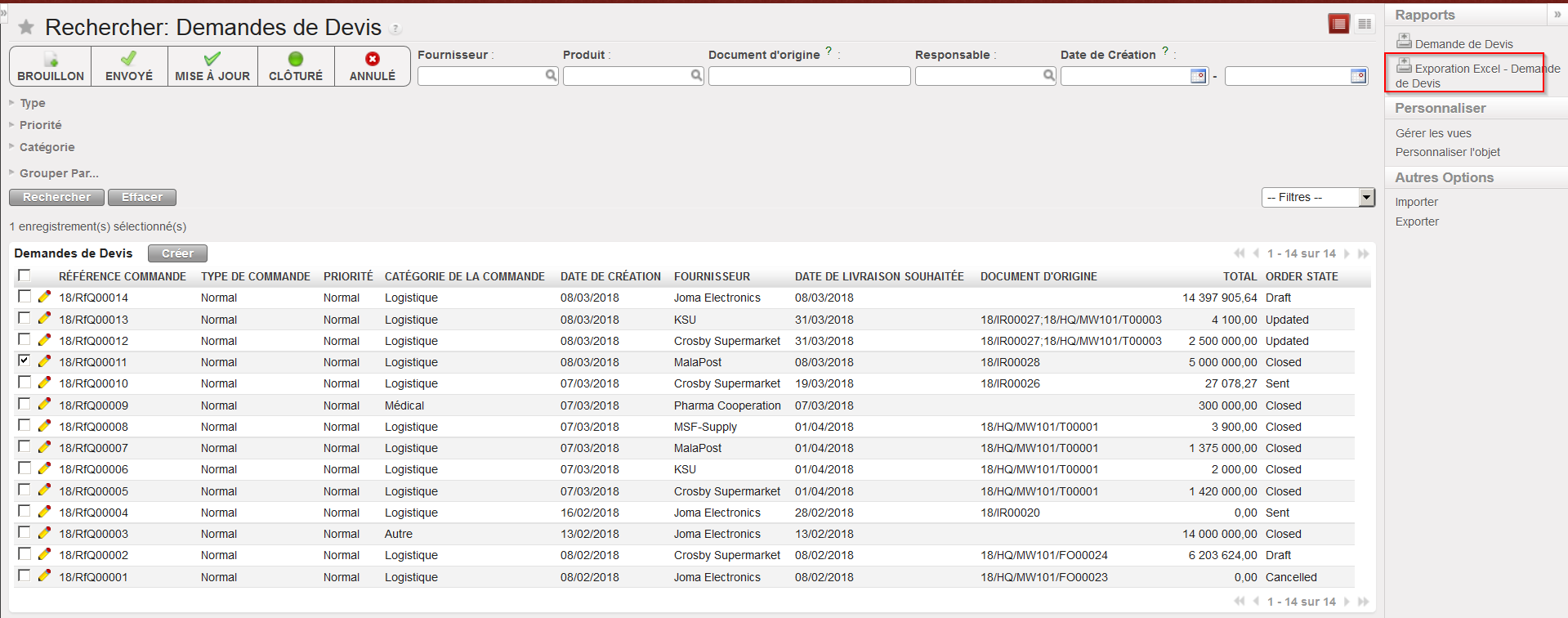The height and width of the screenshot is (618, 1568).
Task: Open calendar picker for start creation date
Action: click(1198, 76)
